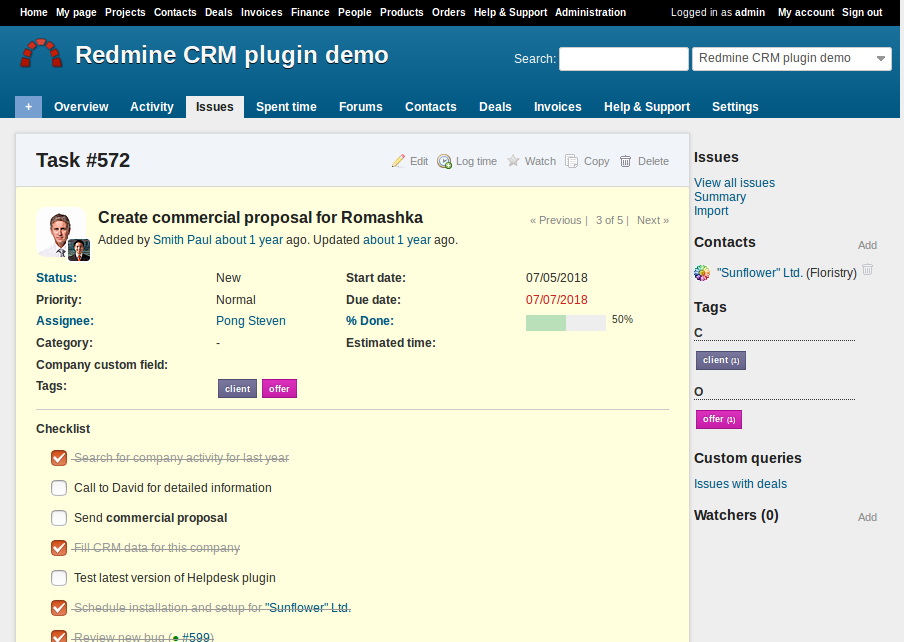Click the Watch star icon
The image size is (904, 642).
click(514, 161)
